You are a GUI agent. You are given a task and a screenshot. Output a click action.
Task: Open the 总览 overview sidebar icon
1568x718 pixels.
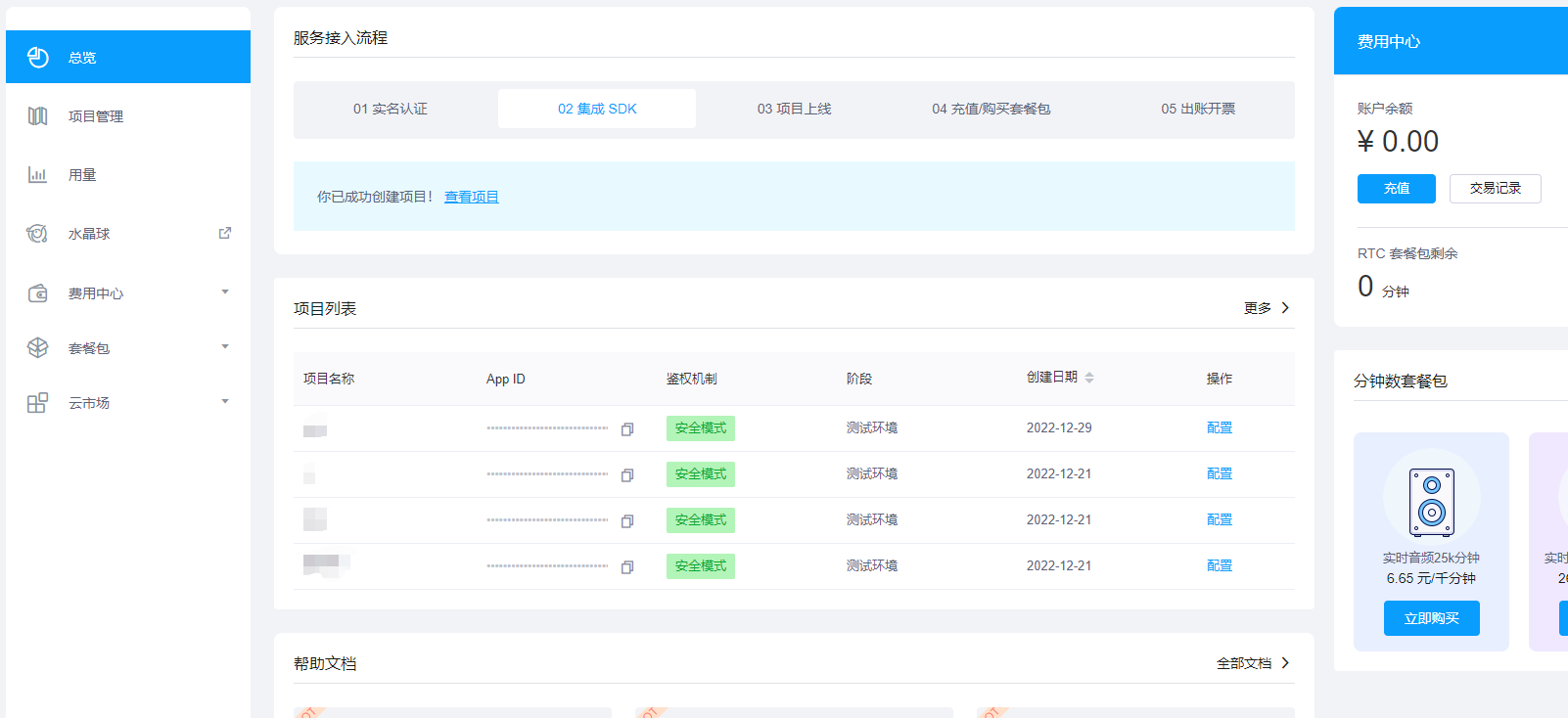tap(37, 58)
